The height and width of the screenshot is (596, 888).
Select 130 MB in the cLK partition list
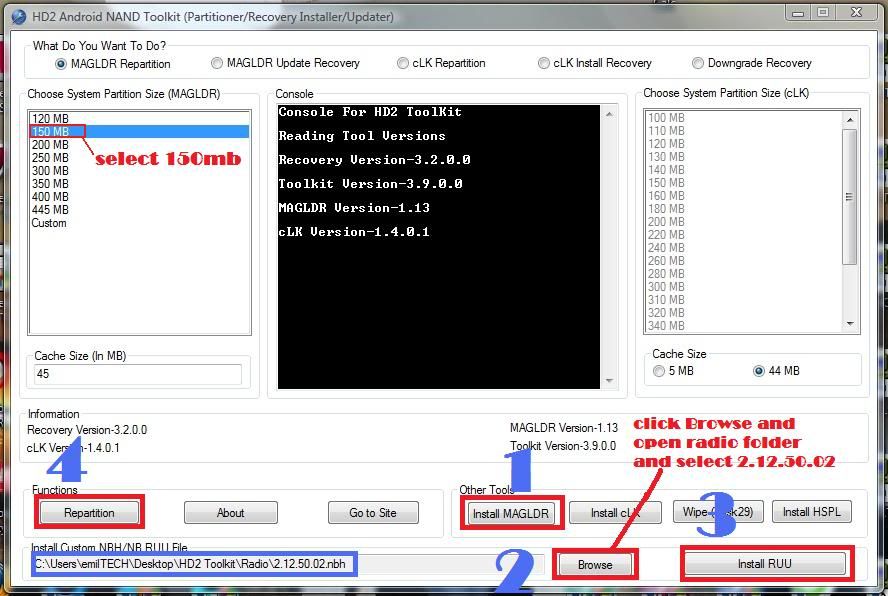744,157
